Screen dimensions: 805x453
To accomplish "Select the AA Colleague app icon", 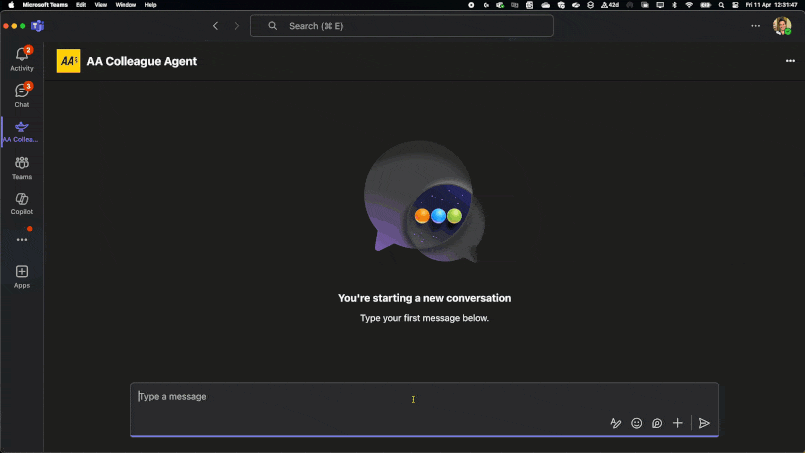I will pos(22,130).
